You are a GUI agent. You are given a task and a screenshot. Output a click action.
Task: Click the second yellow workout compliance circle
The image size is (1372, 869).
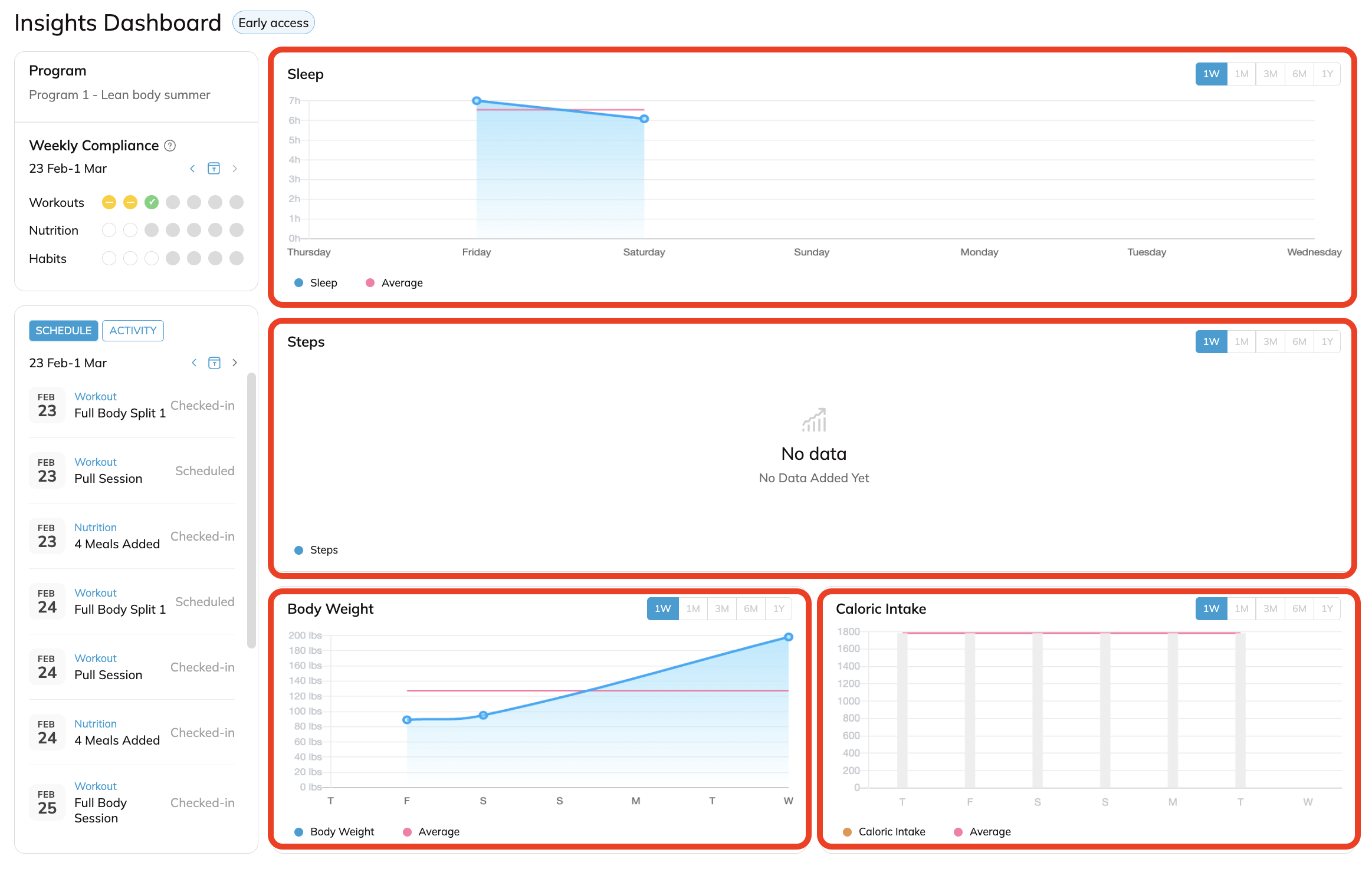tap(130, 202)
